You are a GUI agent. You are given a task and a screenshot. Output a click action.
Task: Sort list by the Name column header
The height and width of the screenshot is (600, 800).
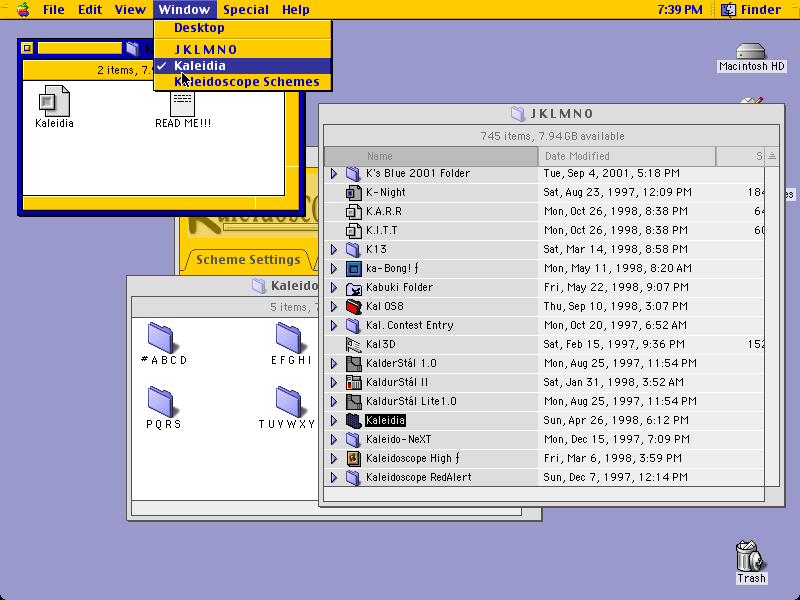tap(431, 156)
